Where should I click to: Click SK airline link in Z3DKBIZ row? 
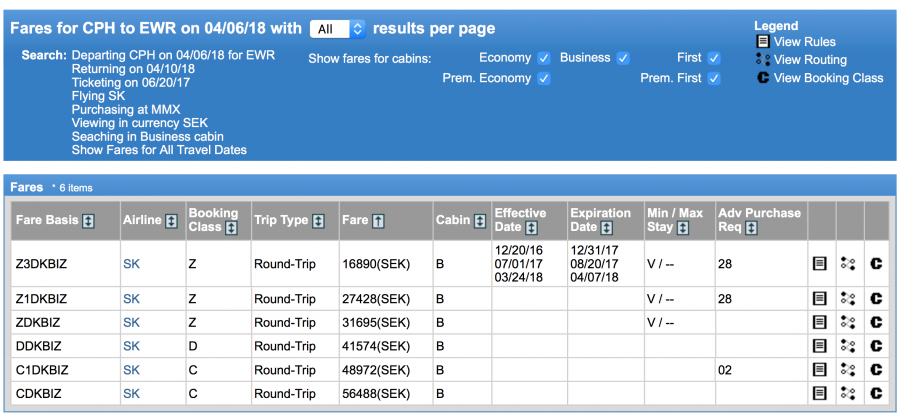click(132, 264)
